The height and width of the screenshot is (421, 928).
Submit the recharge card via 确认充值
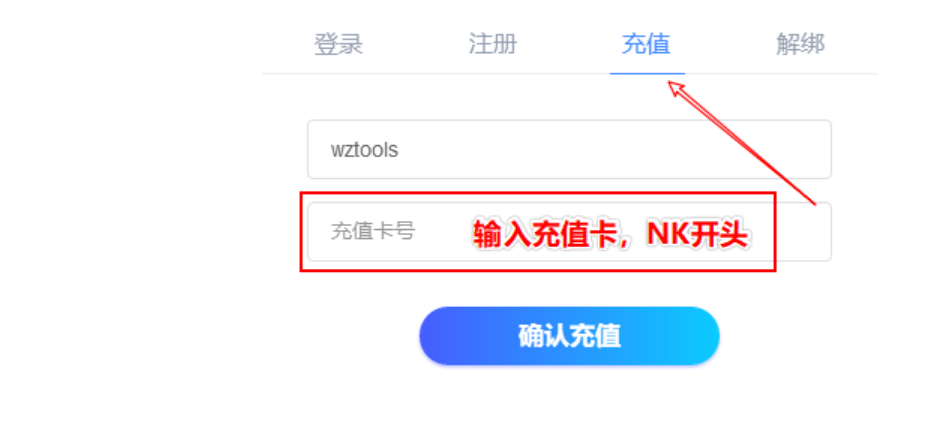pos(569,336)
